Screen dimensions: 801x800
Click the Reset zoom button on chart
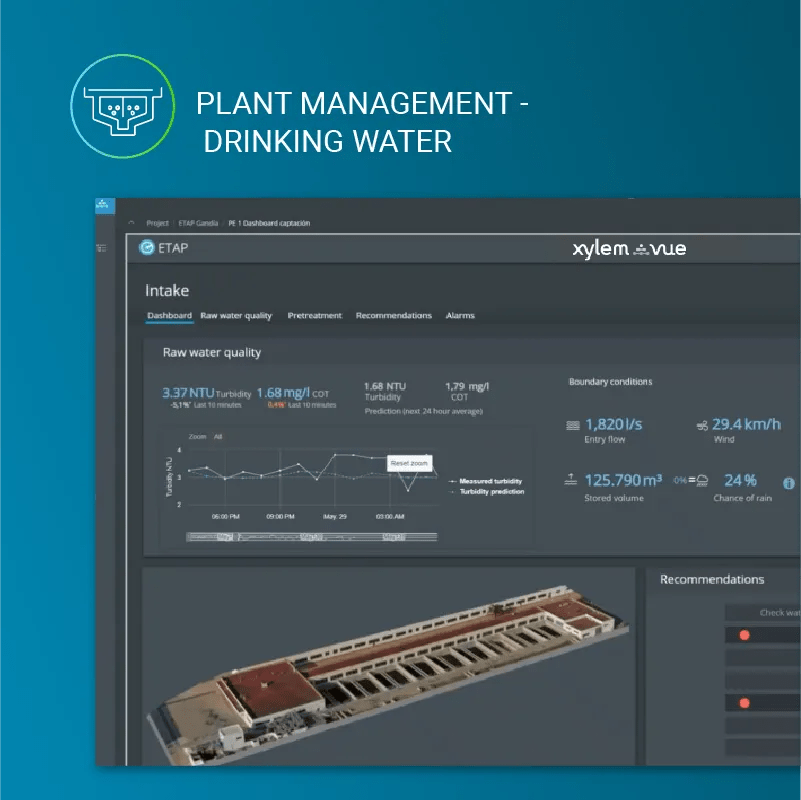(409, 463)
